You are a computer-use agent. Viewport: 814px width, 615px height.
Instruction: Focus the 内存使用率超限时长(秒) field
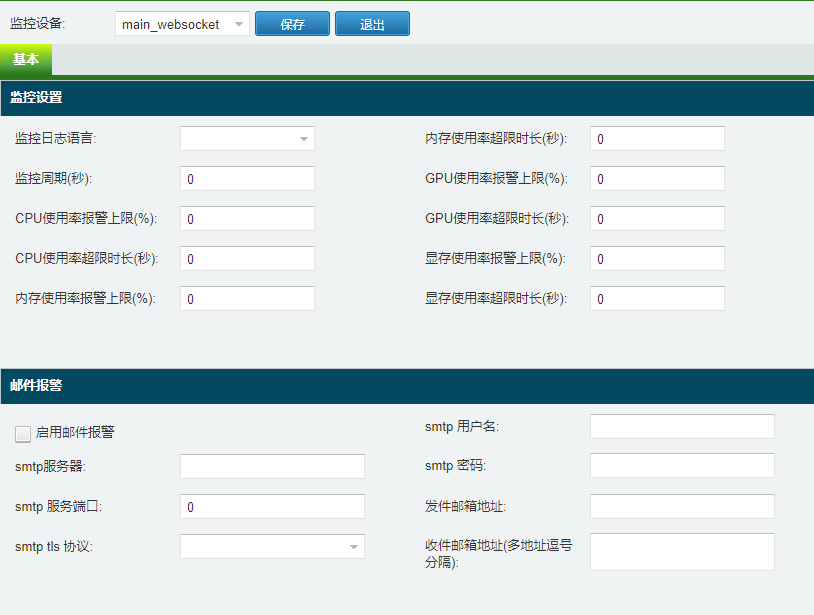click(657, 139)
